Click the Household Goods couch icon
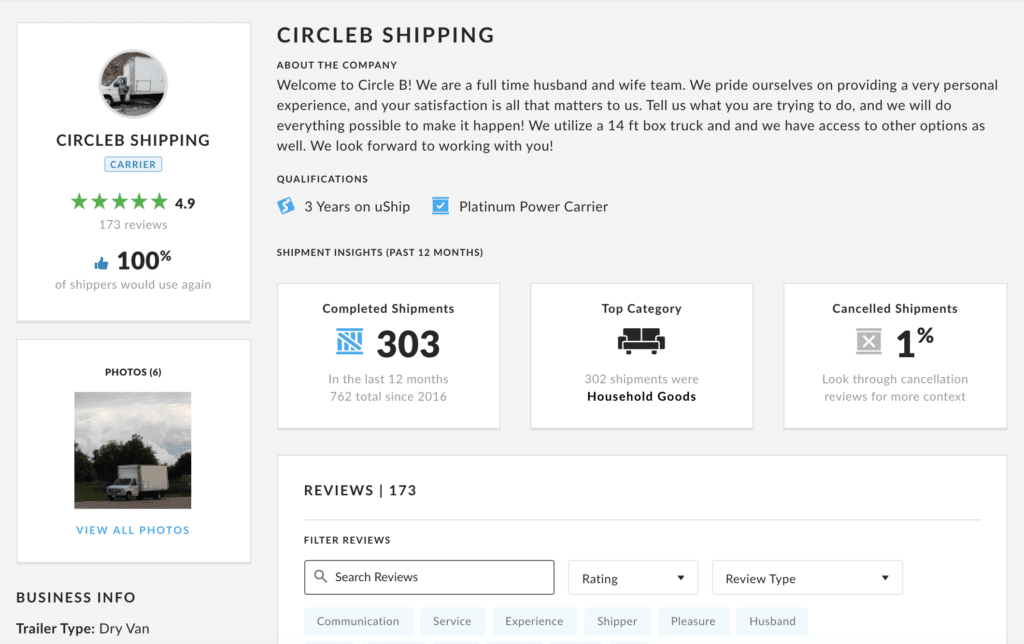1024x644 pixels. (641, 342)
